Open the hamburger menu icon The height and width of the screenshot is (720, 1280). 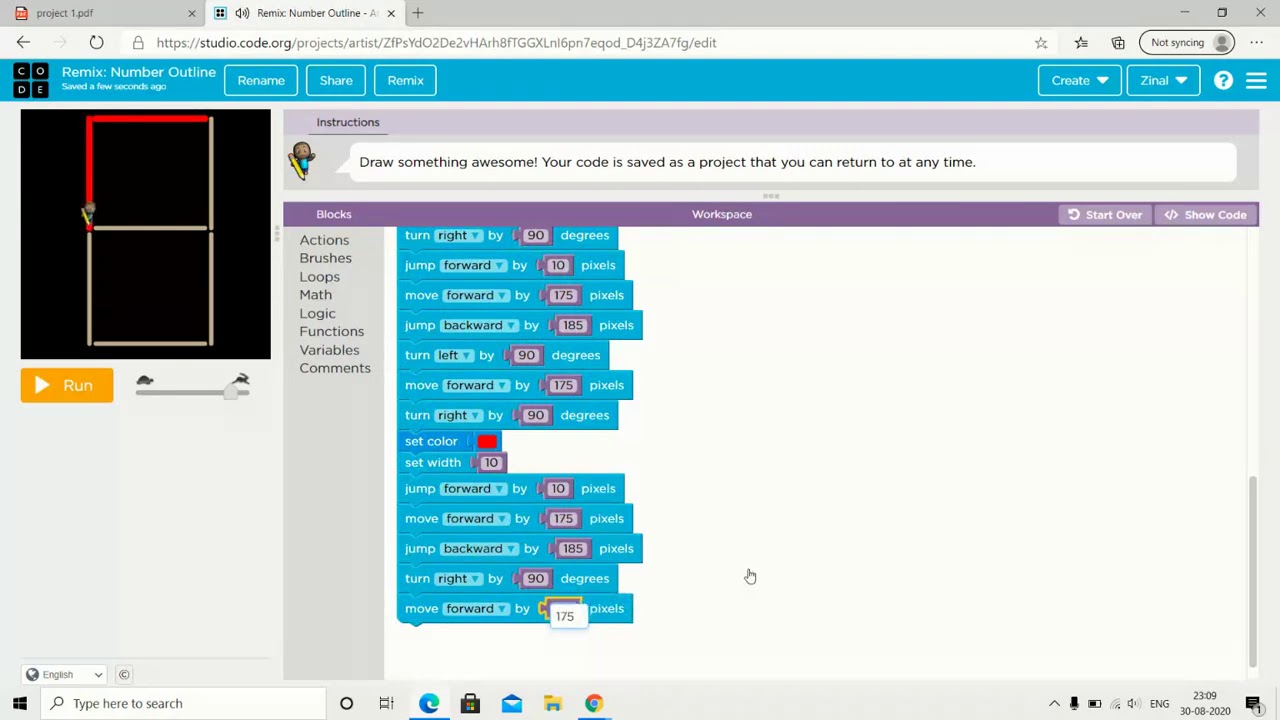tap(1256, 80)
